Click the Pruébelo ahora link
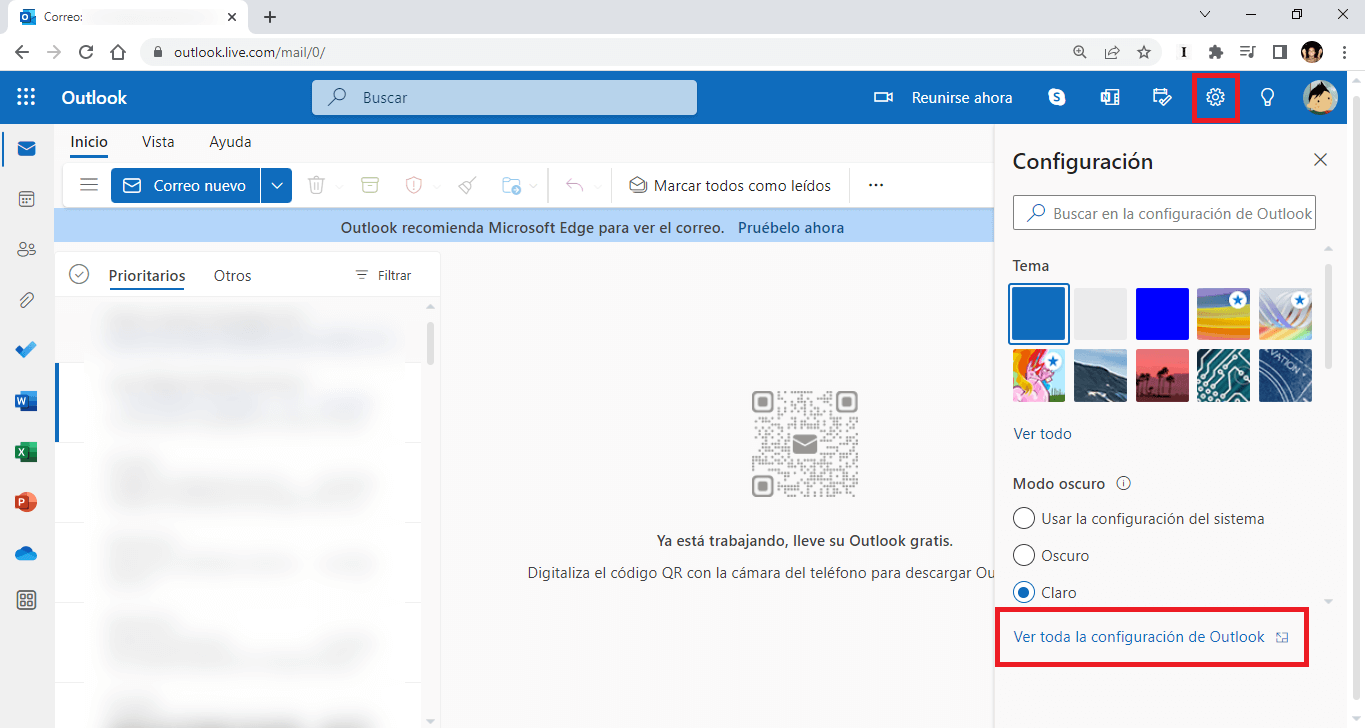Screen dimensions: 1365x728 pyautogui.click(x=791, y=227)
